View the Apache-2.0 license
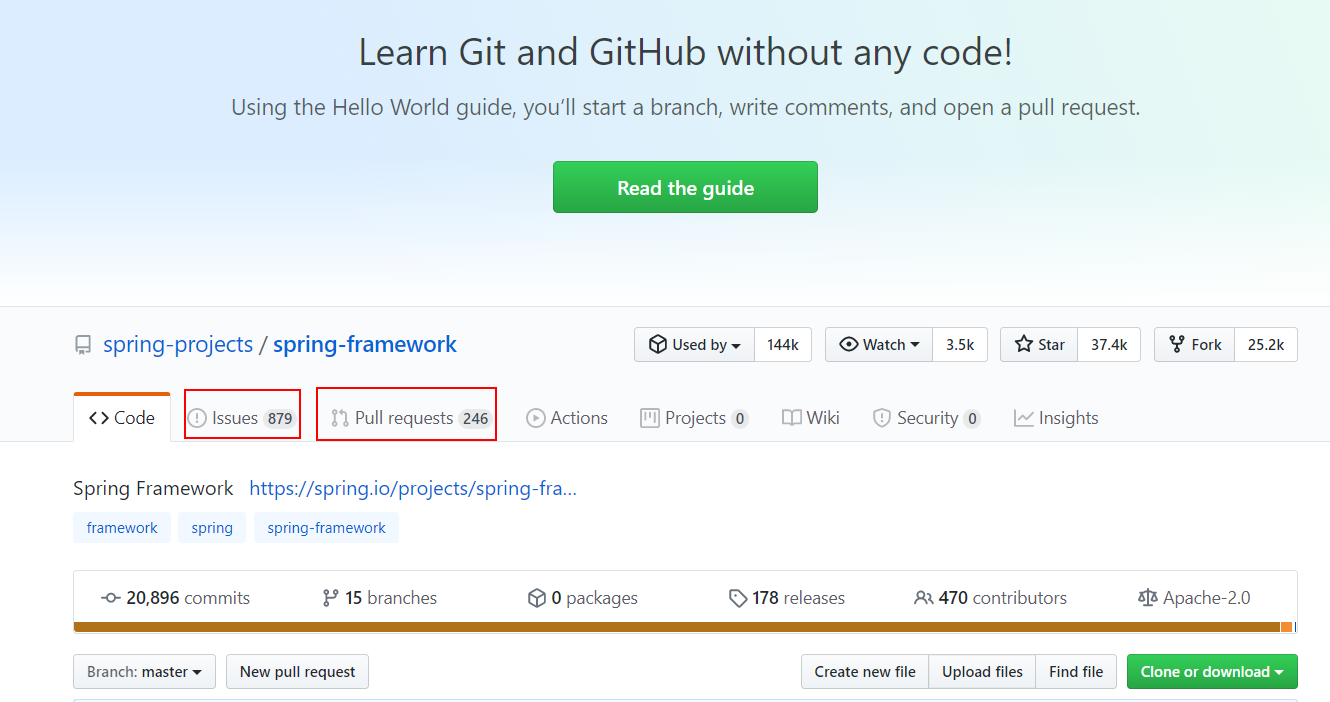Screen dimensions: 1330x702 point(1194,598)
